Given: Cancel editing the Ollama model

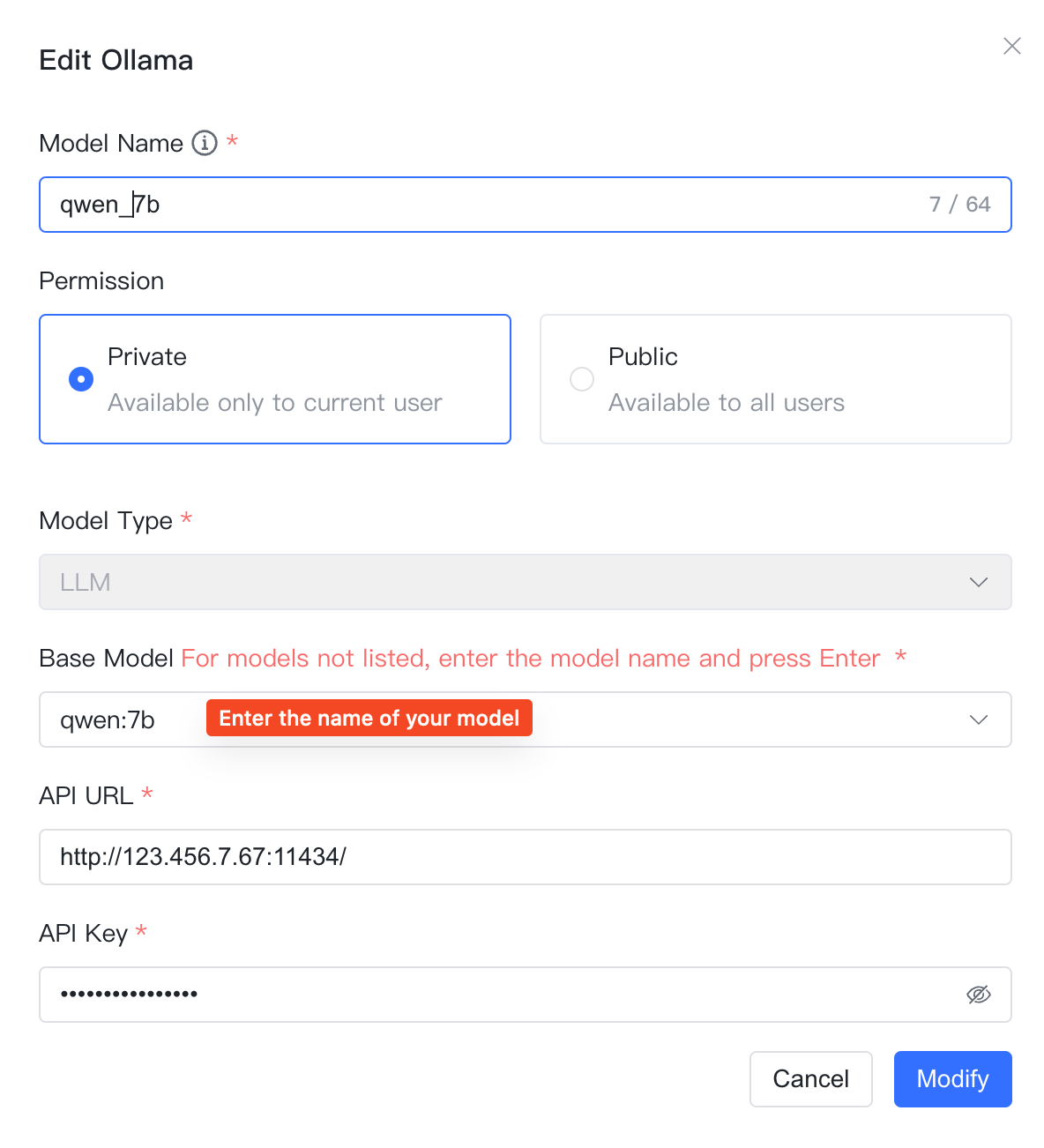Looking at the screenshot, I should pyautogui.click(x=811, y=1079).
